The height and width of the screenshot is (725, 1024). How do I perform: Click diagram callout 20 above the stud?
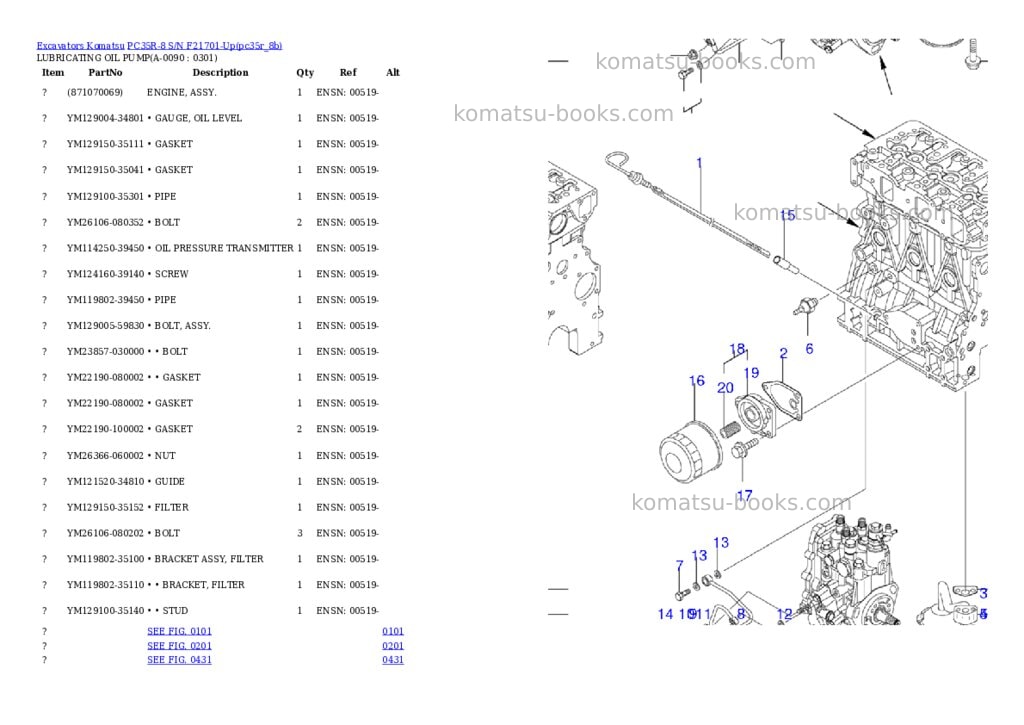tap(726, 388)
